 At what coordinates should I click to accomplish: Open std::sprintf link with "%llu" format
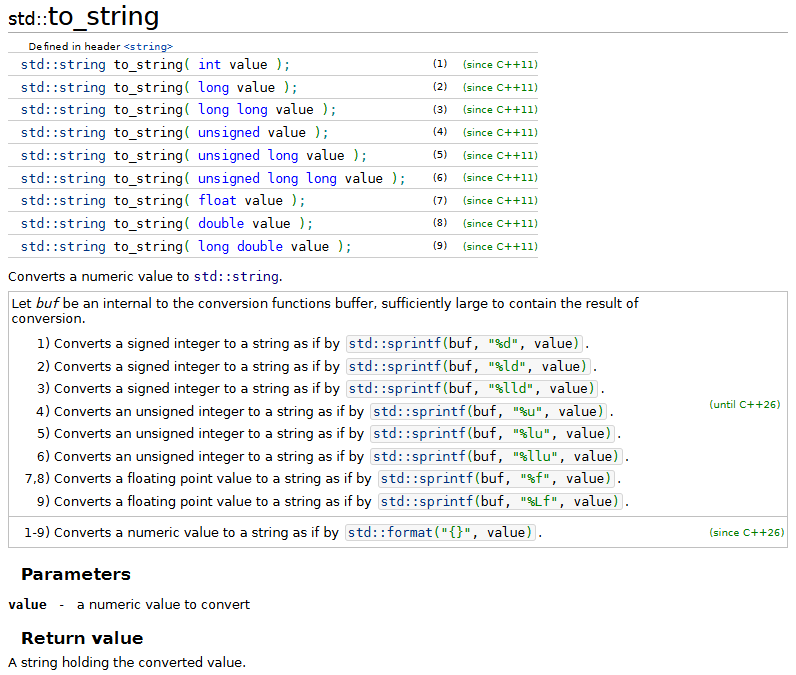[x=419, y=457]
